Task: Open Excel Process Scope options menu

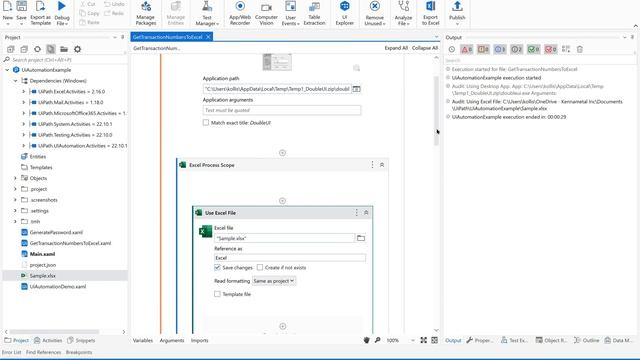Action: click(x=372, y=164)
